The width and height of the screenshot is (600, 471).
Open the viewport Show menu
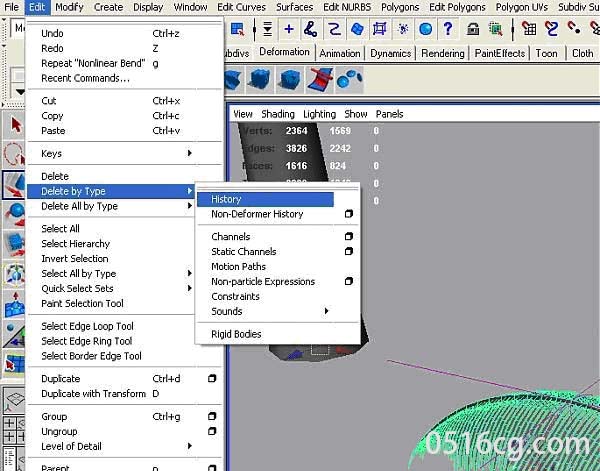355,114
